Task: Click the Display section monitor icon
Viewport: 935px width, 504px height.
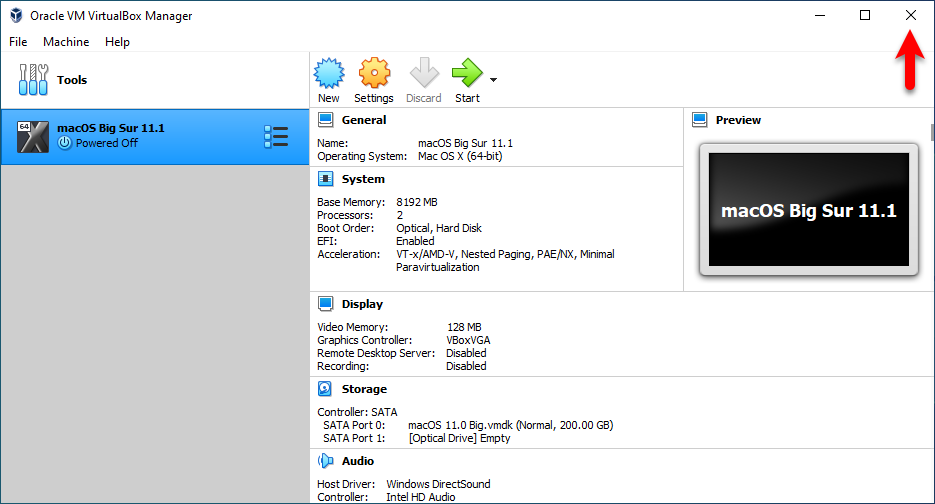Action: (326, 304)
